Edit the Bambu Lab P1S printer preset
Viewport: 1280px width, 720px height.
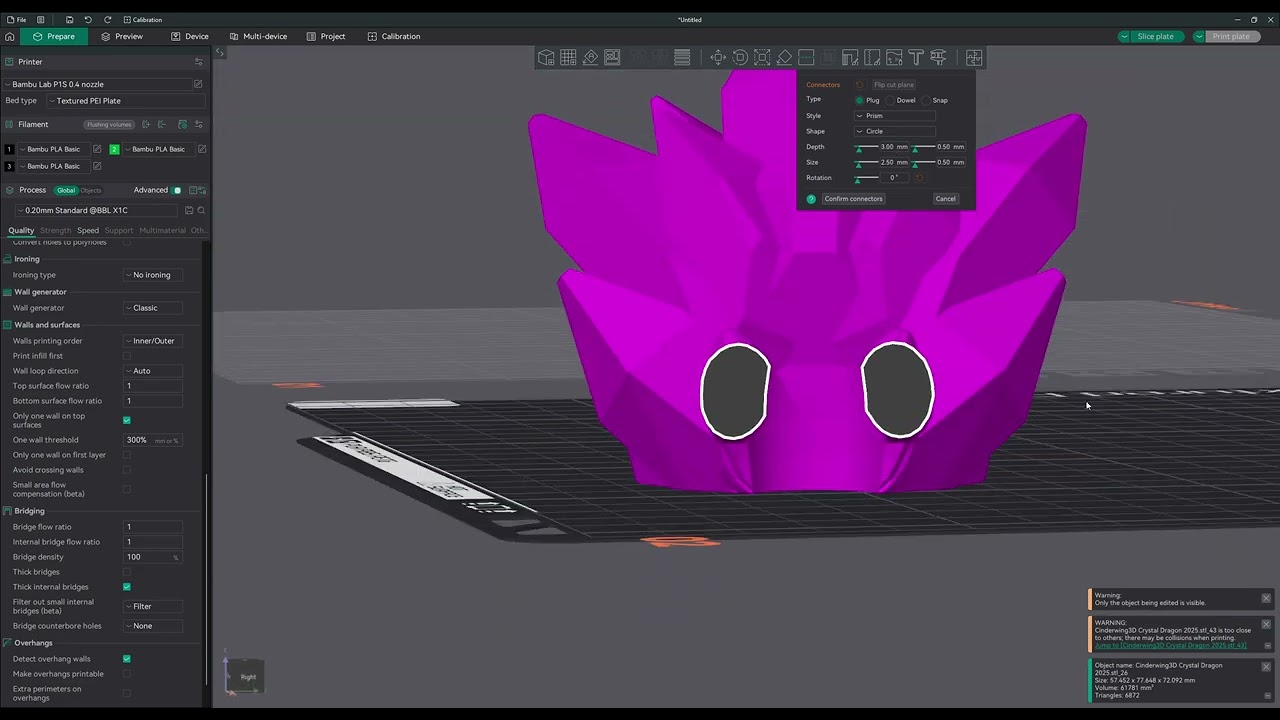(198, 84)
